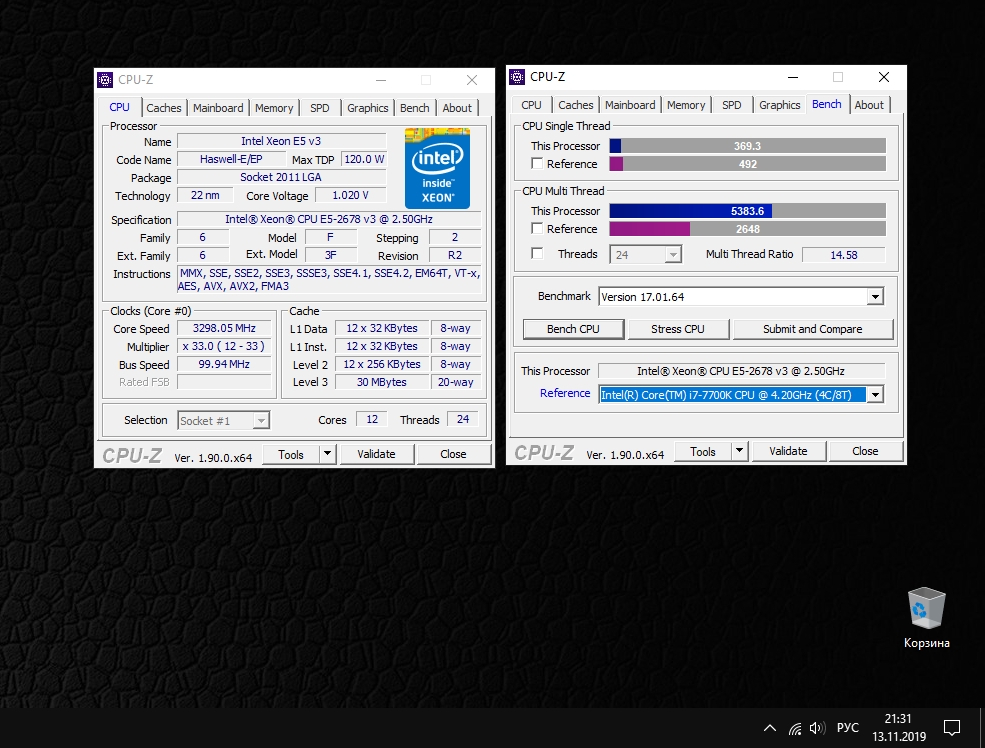The width and height of the screenshot is (985, 748).
Task: Click the Bench CPU button
Action: [x=573, y=329]
